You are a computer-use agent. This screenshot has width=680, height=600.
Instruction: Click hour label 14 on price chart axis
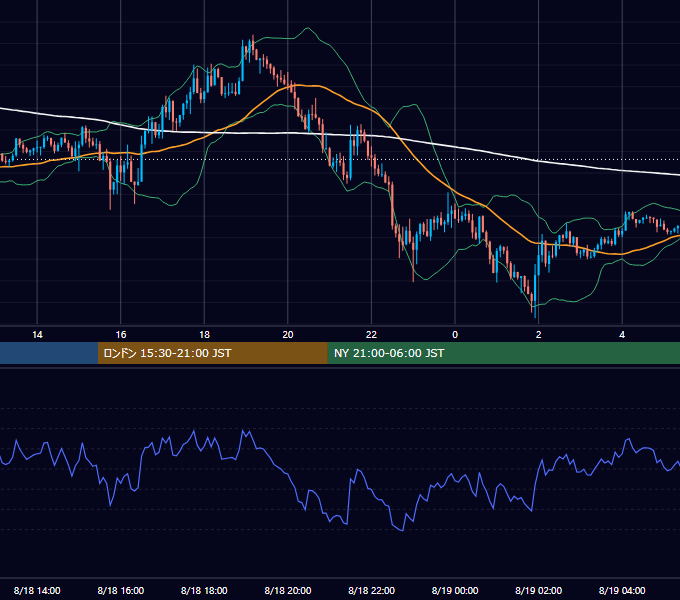click(37, 335)
